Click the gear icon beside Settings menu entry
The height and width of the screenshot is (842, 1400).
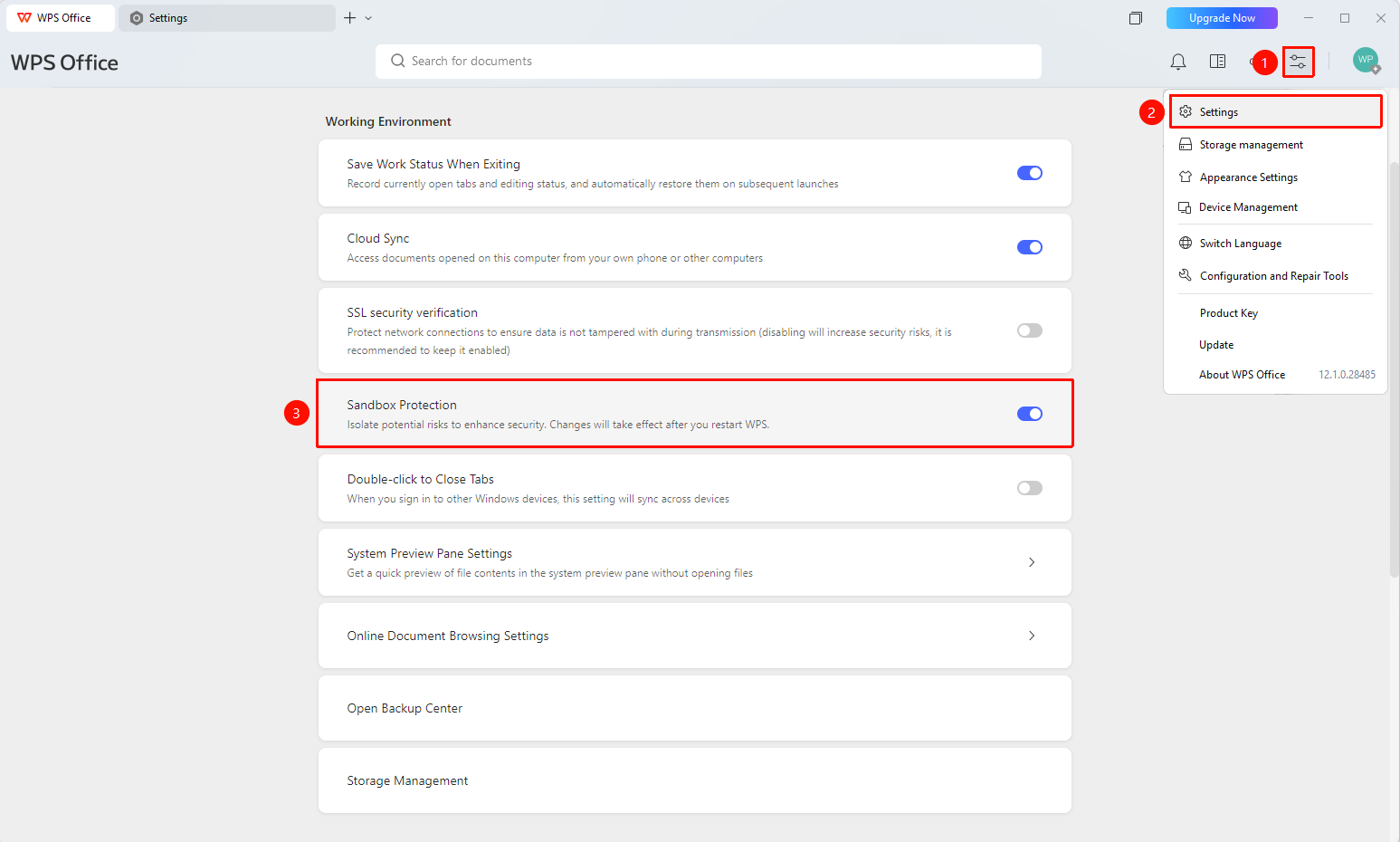coord(1186,111)
